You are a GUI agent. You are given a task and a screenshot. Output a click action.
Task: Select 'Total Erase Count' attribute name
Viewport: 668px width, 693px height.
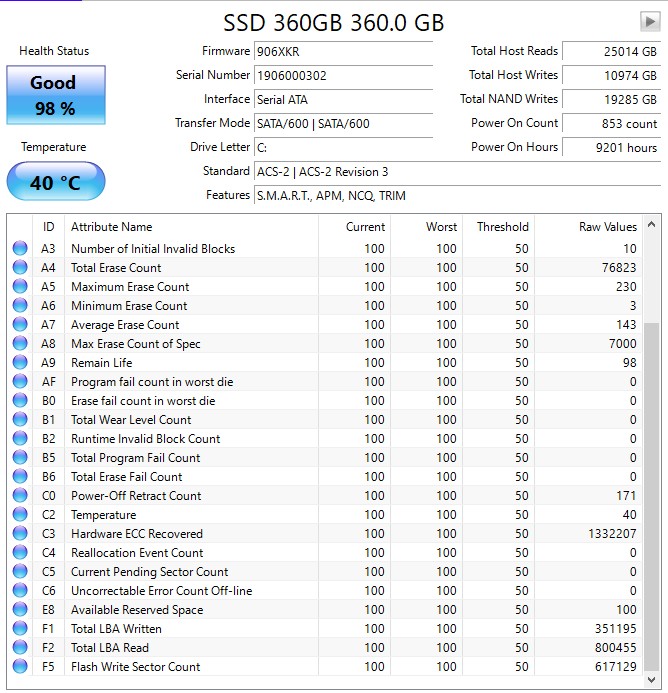pos(116,268)
